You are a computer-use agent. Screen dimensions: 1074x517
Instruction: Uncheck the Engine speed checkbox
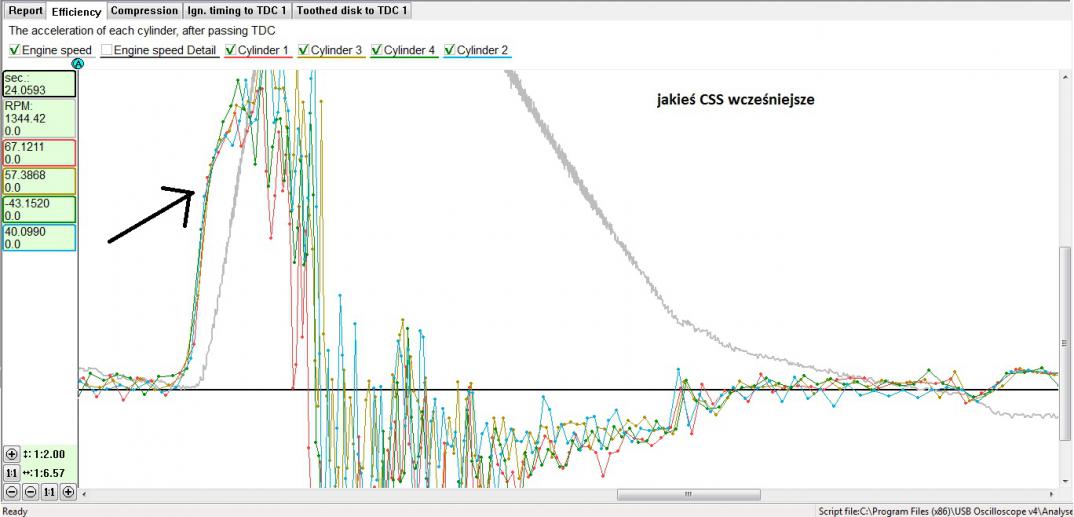point(15,50)
